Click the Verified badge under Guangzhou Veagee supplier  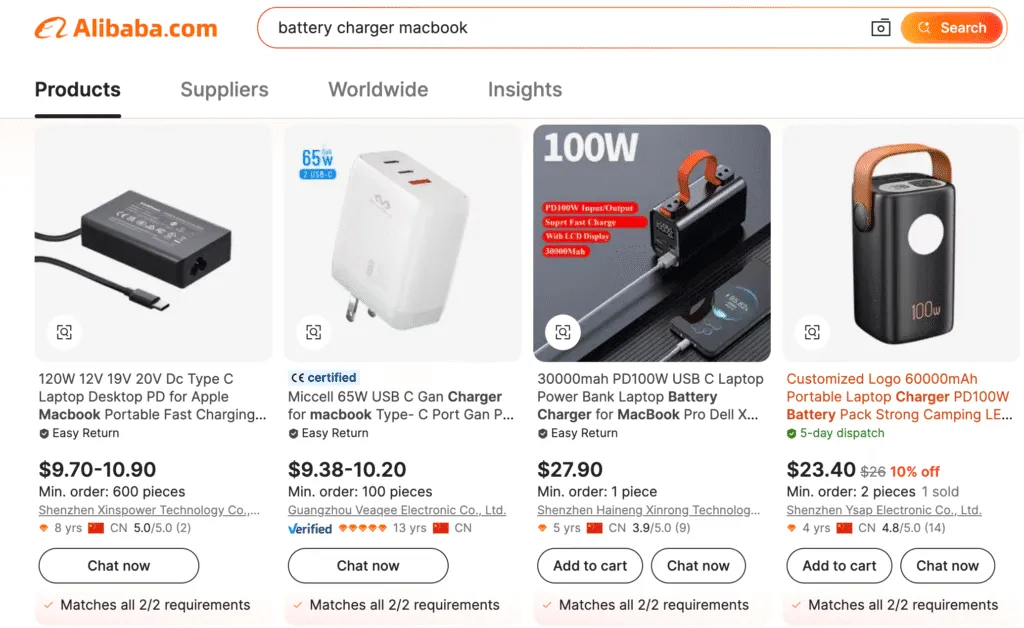[x=310, y=528]
